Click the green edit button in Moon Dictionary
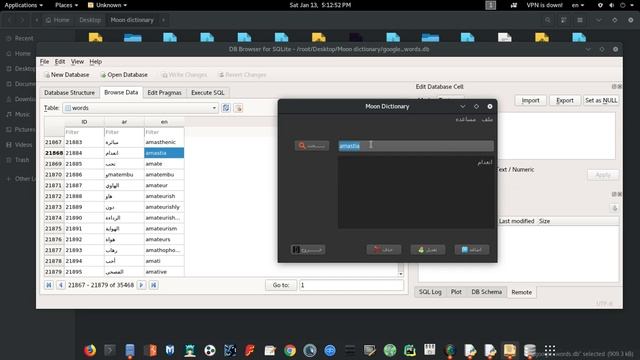640x360 pixels. [x=428, y=249]
